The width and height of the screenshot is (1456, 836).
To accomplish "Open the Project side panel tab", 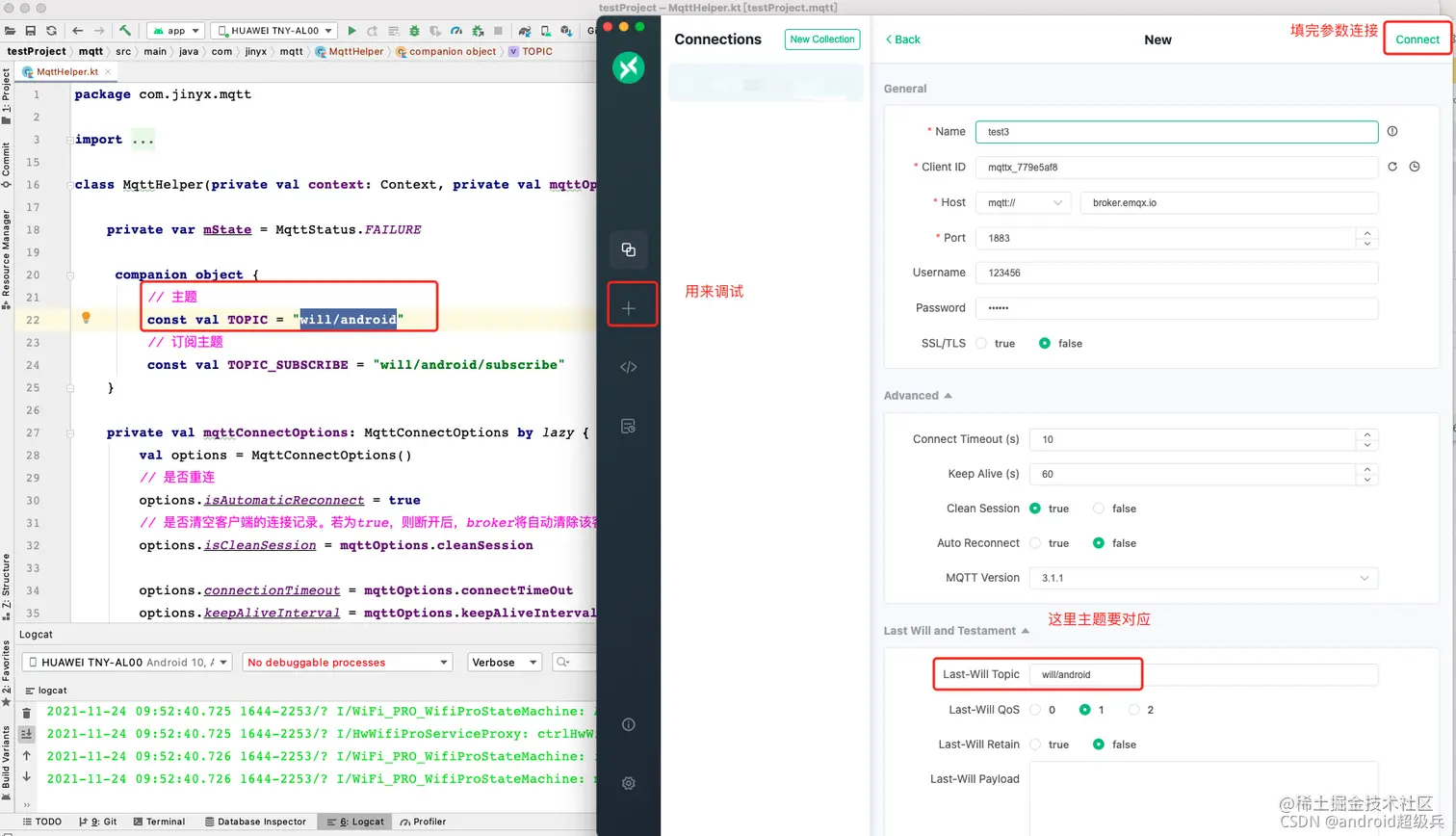I will 6,96.
